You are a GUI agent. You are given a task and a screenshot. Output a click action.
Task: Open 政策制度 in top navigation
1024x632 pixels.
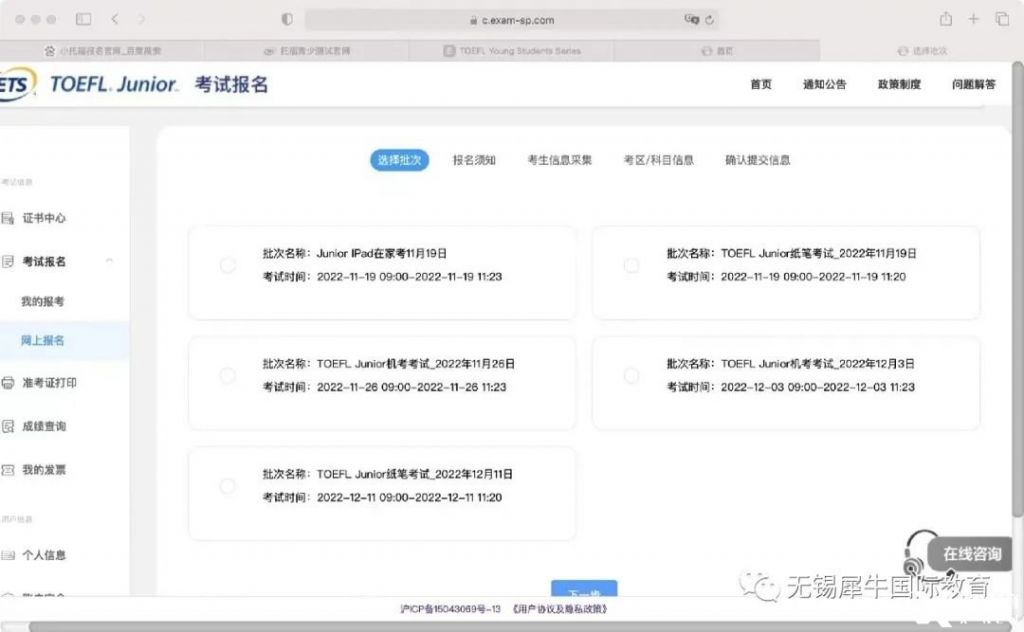(x=899, y=84)
